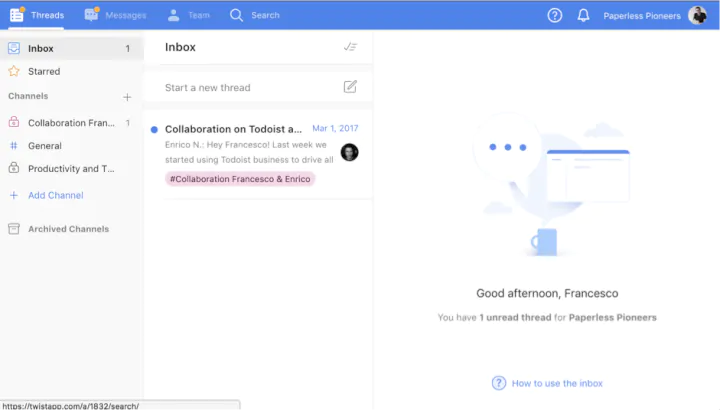The image size is (720, 410).
Task: Click the Threads list icon
Action: pyautogui.click(x=17, y=15)
